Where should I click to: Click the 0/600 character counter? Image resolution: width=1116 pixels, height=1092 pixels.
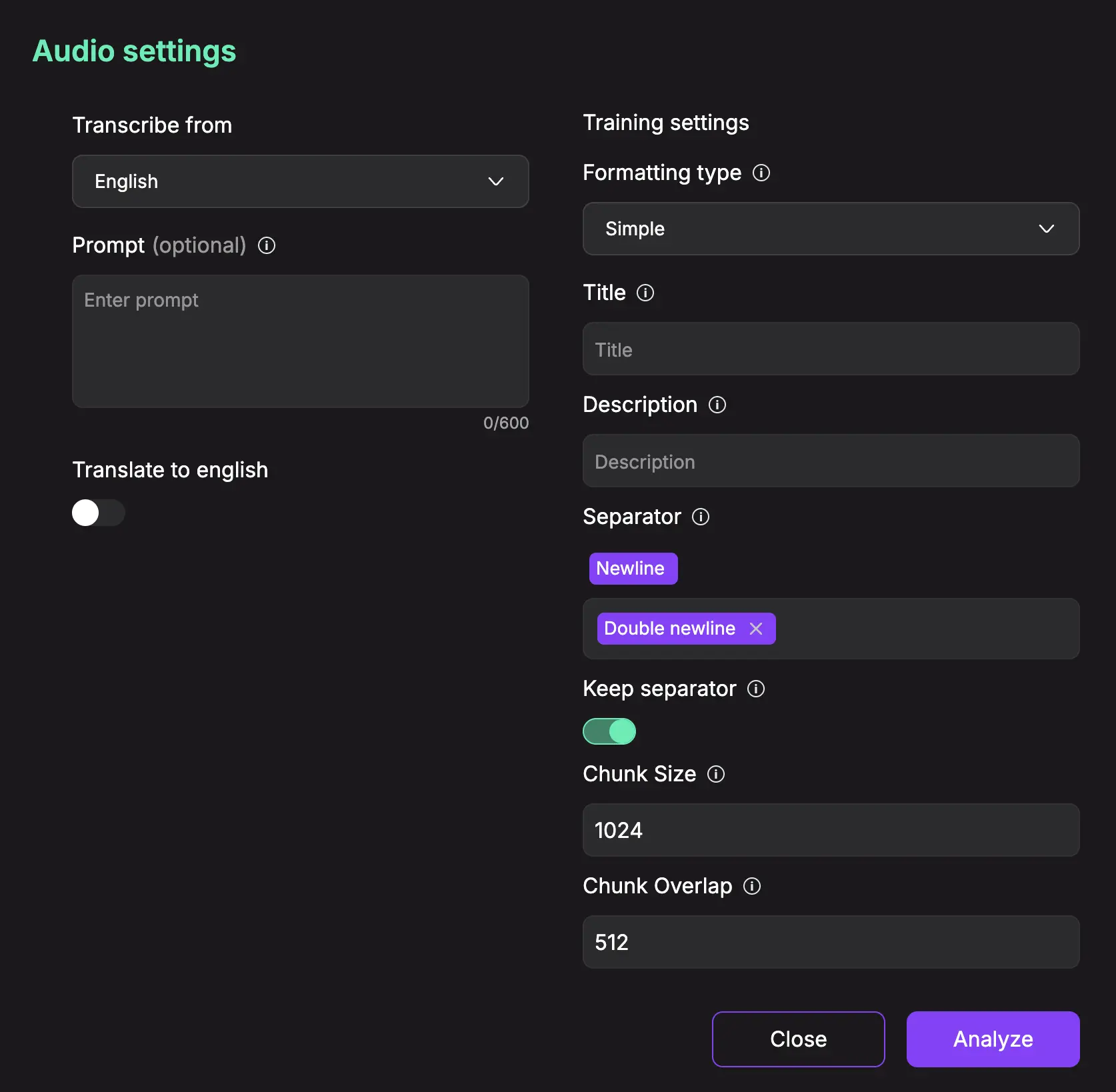[x=506, y=423]
